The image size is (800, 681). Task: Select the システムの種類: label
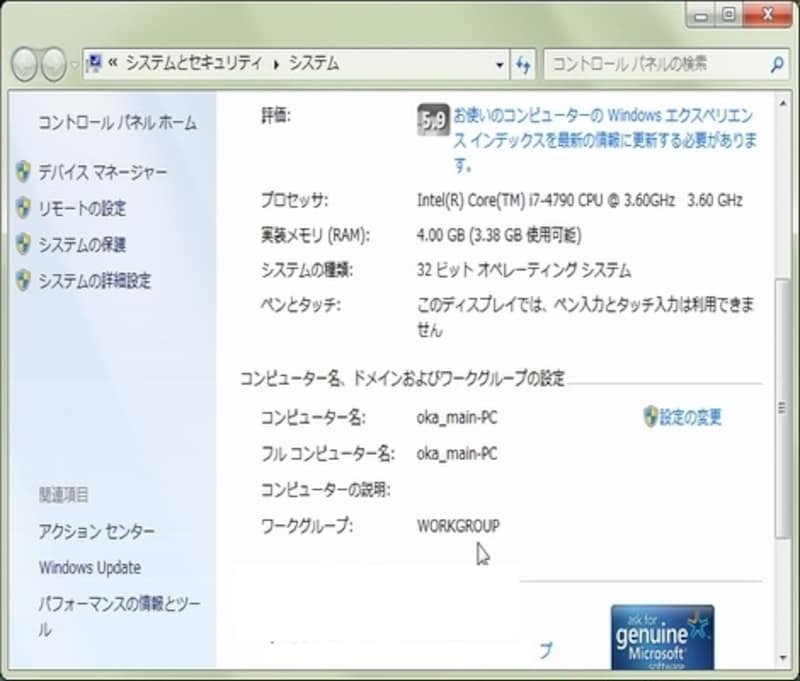307,270
